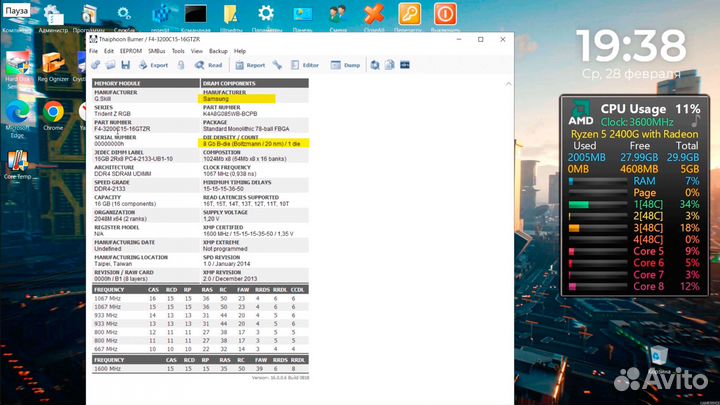Click the part number K4A8G085WB-BCPB
The width and height of the screenshot is (720, 405).
230,114
